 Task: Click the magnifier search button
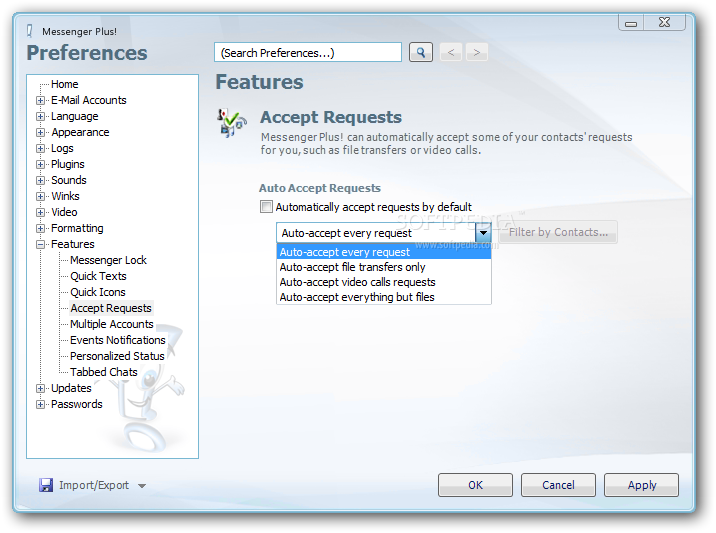tap(421, 53)
